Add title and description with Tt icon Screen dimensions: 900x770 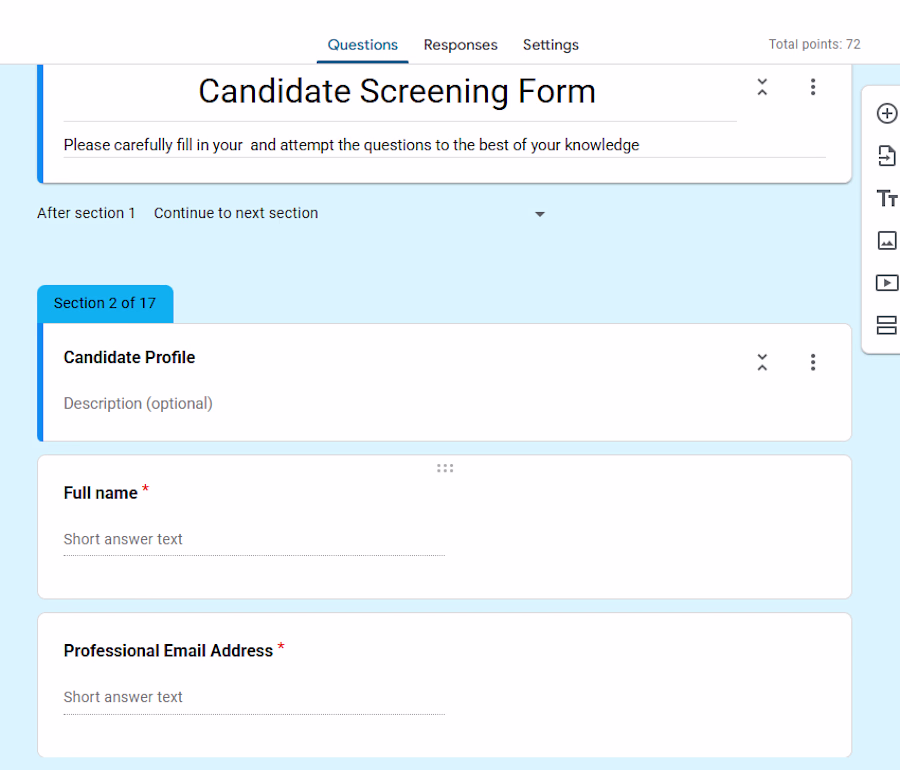point(887,199)
